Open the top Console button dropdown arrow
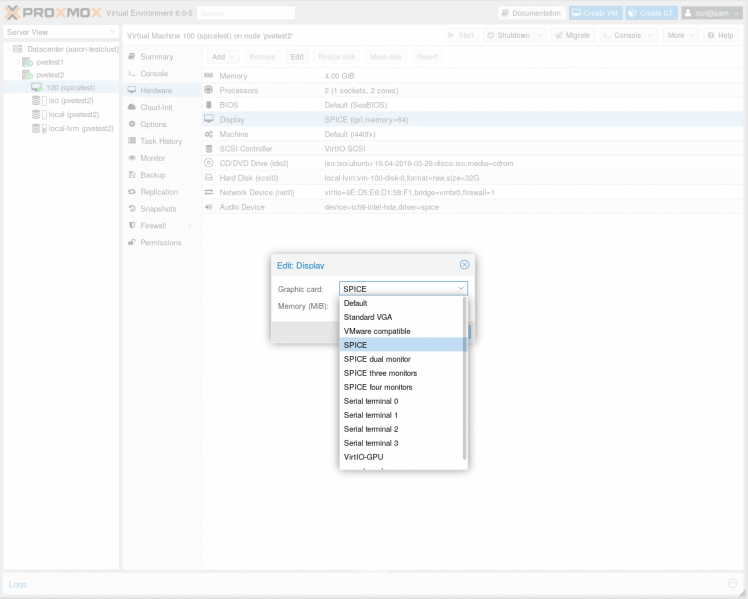This screenshot has width=748, height=599. pos(652,35)
